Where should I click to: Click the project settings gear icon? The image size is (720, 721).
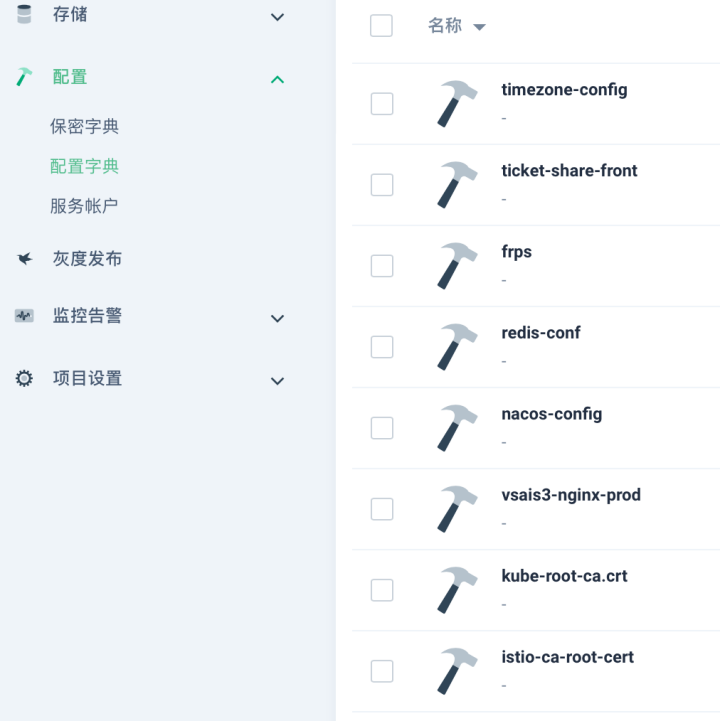(x=25, y=379)
